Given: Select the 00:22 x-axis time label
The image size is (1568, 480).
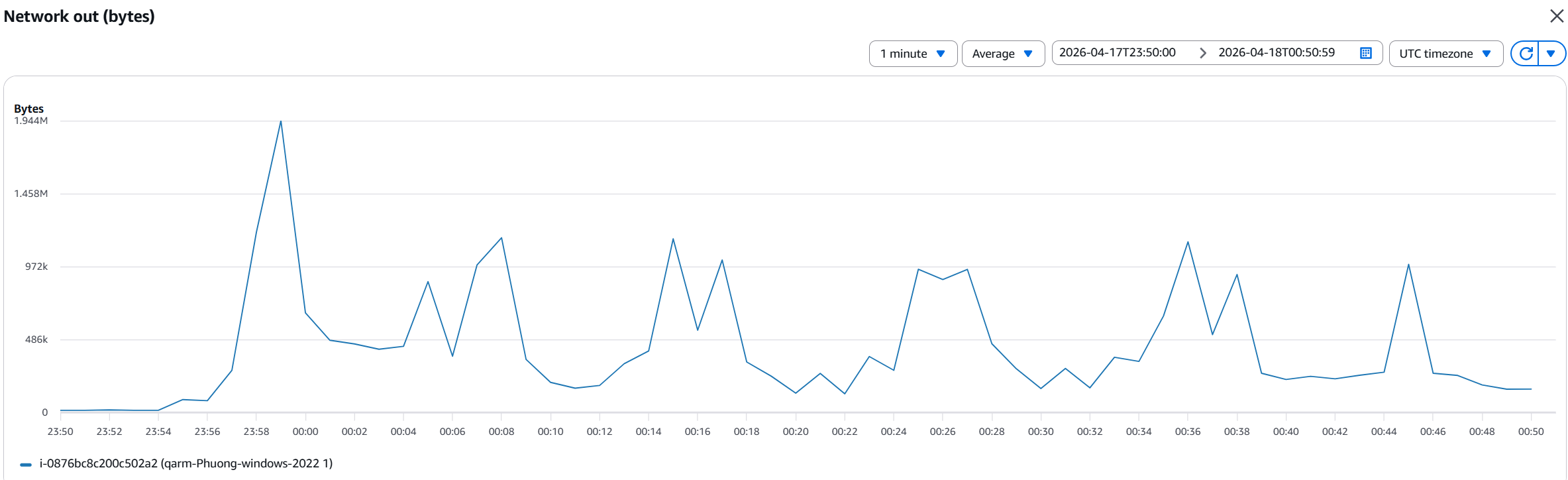Looking at the screenshot, I should click(845, 432).
